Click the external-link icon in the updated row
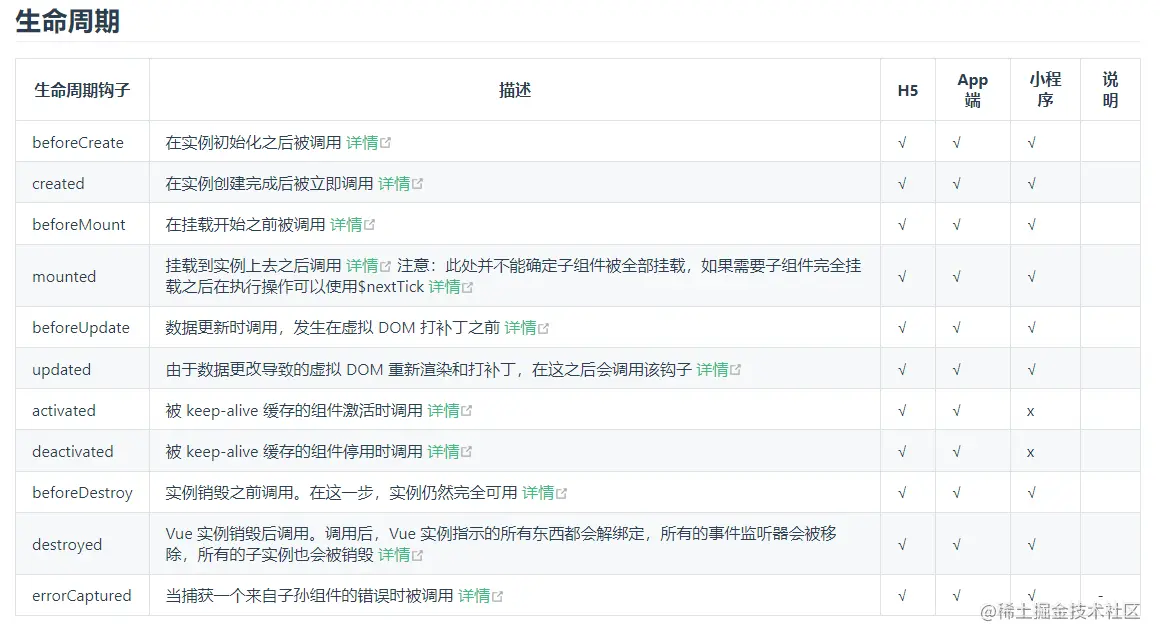 pos(735,369)
